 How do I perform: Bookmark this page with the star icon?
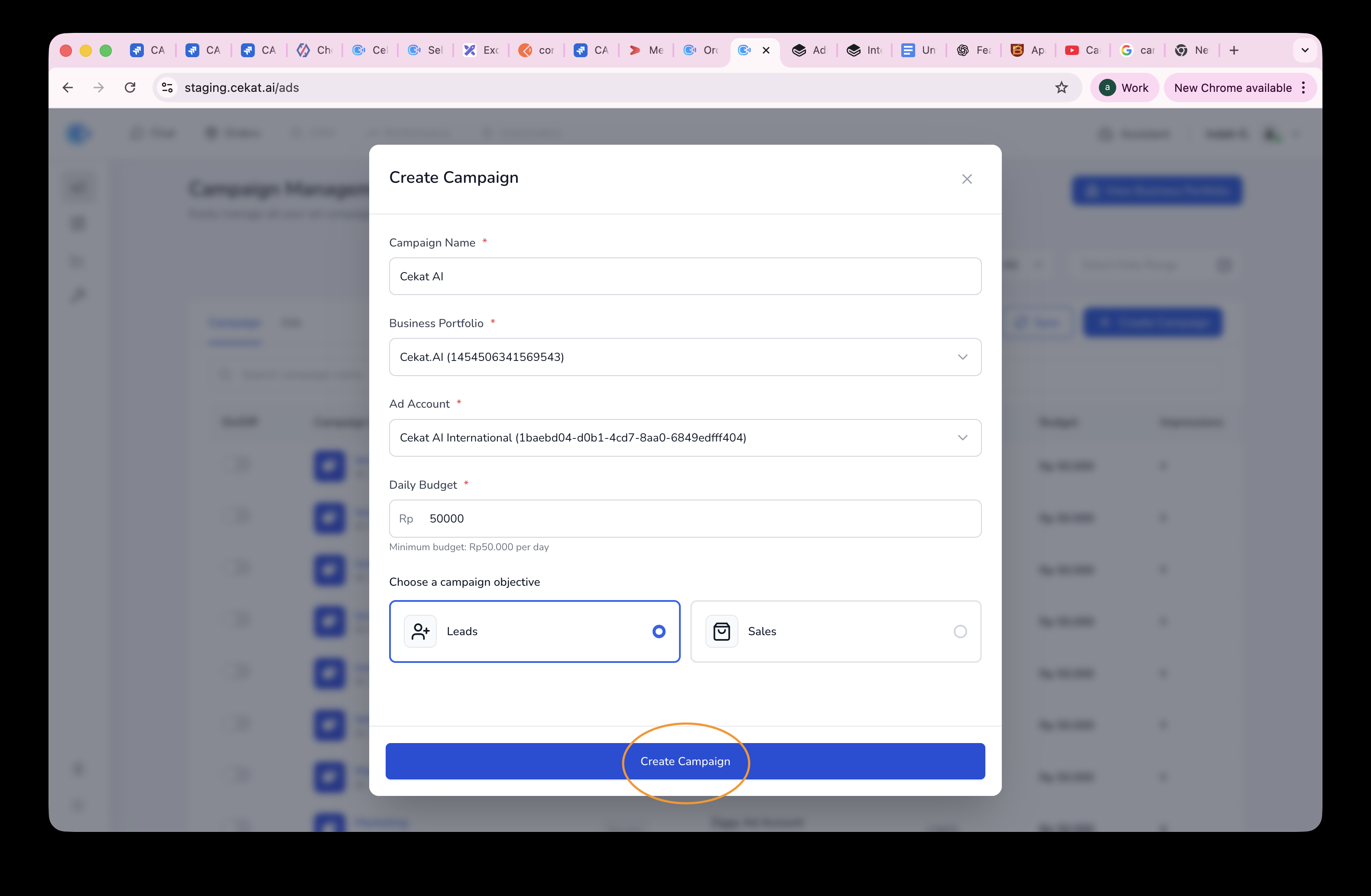coord(1061,88)
